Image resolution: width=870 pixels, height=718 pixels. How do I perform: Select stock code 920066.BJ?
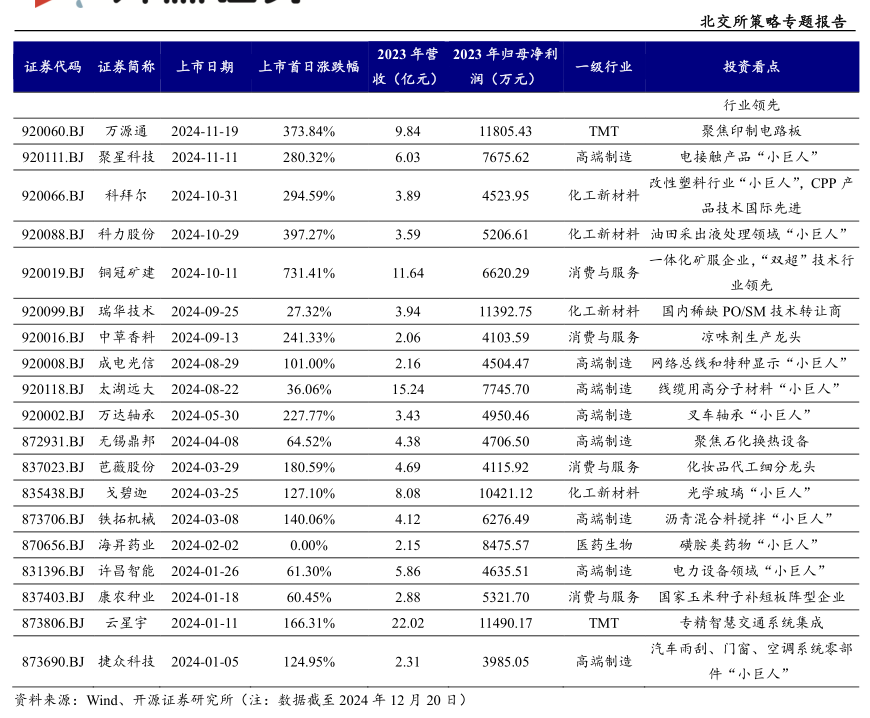tap(53, 196)
